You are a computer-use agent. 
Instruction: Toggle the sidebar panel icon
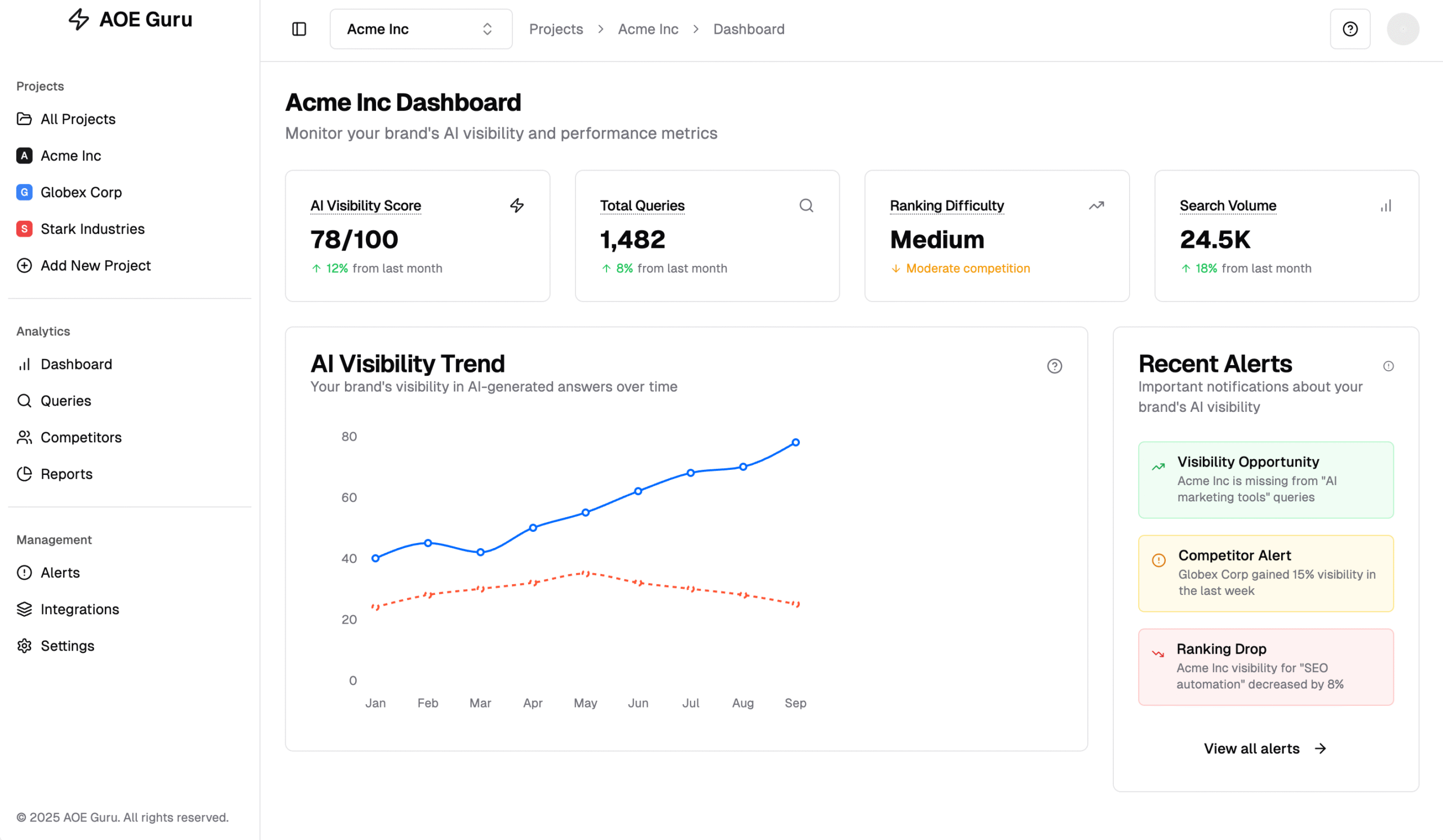pyautogui.click(x=299, y=29)
